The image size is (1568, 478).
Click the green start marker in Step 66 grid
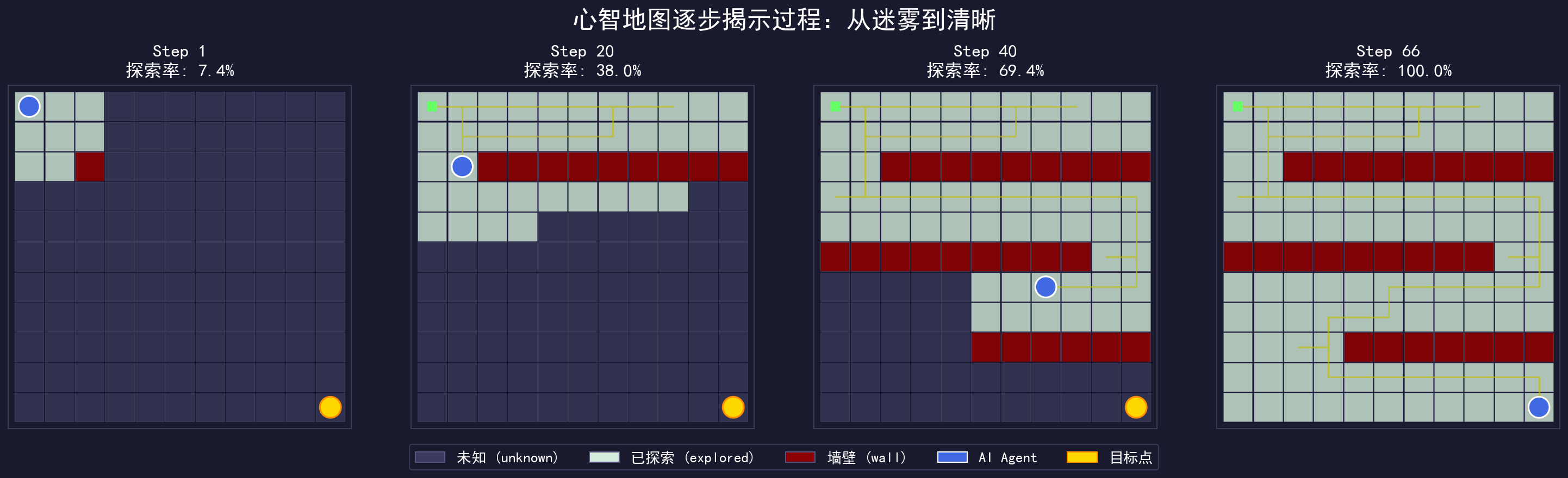[x=1238, y=106]
